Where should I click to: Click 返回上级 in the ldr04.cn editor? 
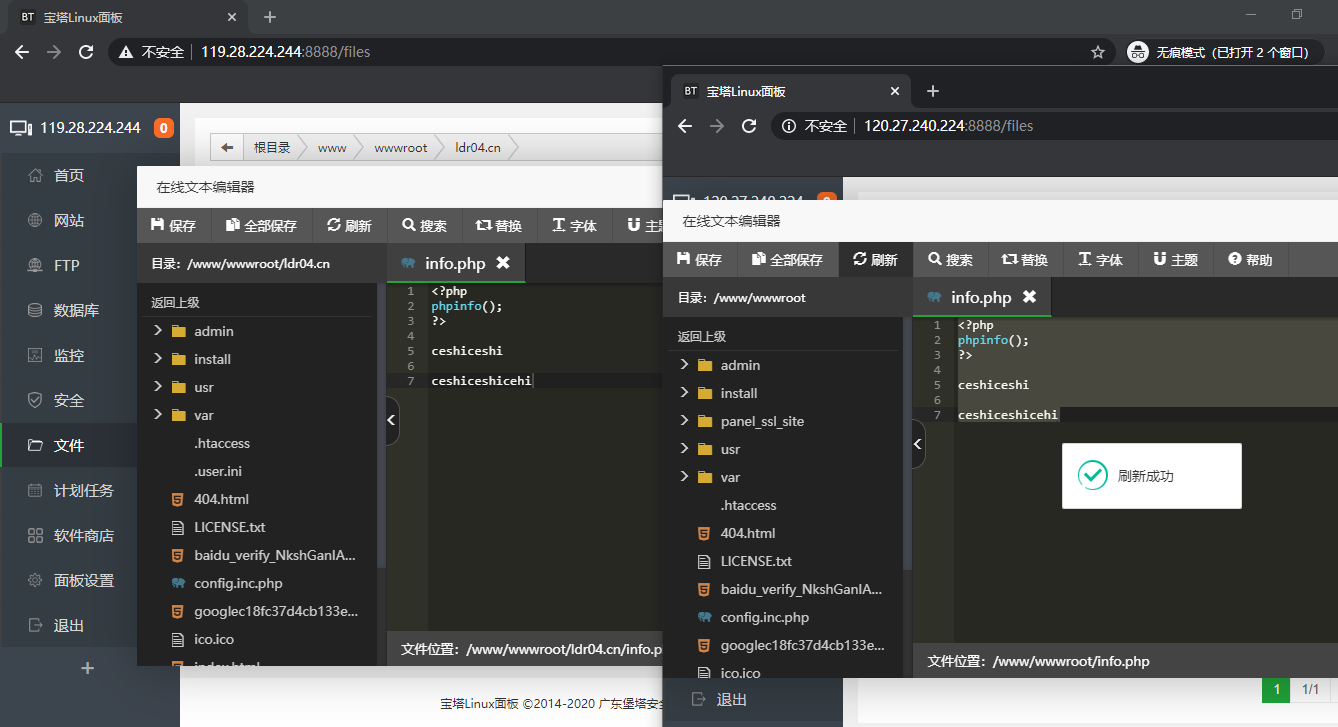coord(175,303)
